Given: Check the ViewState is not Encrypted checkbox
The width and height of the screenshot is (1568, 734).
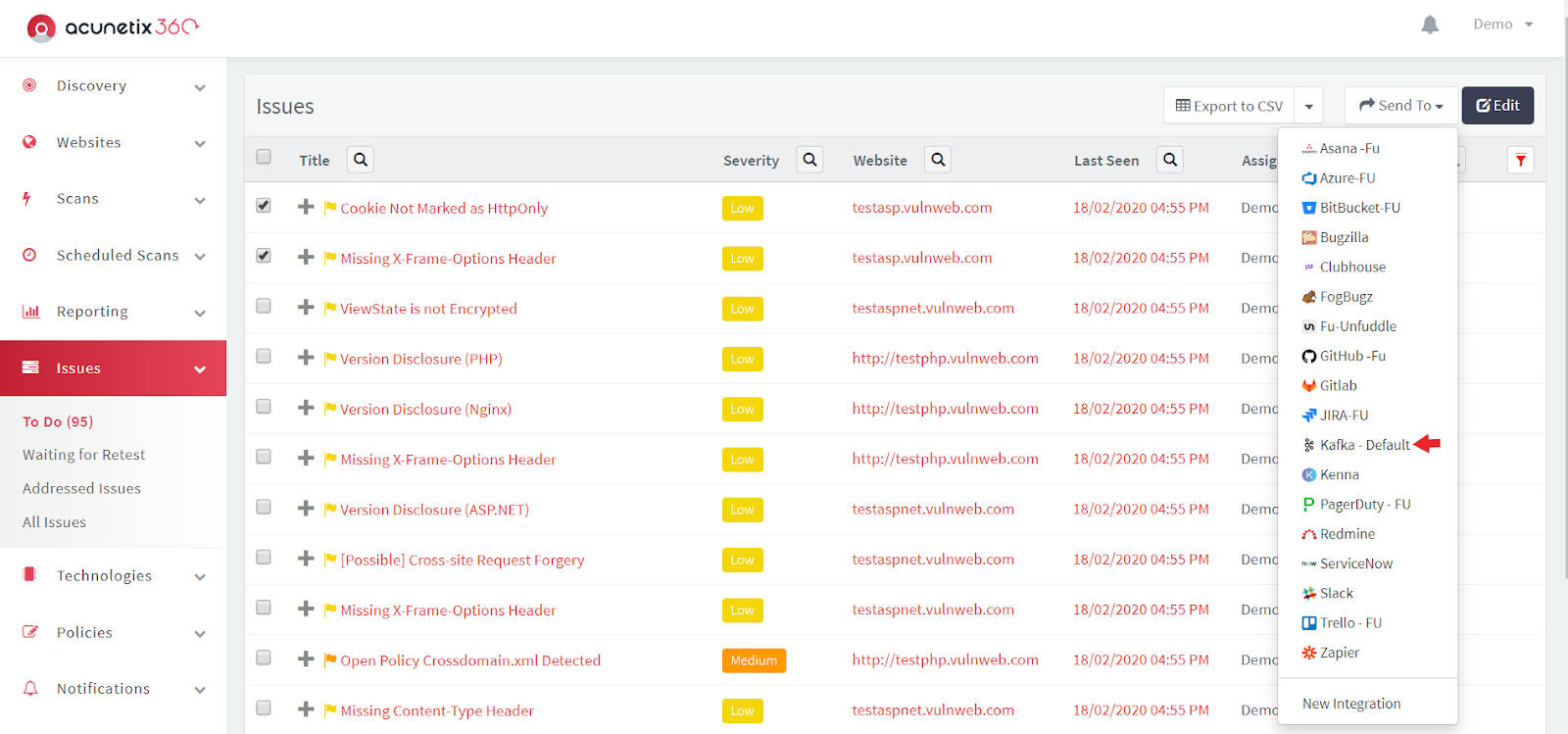Looking at the screenshot, I should 264,306.
